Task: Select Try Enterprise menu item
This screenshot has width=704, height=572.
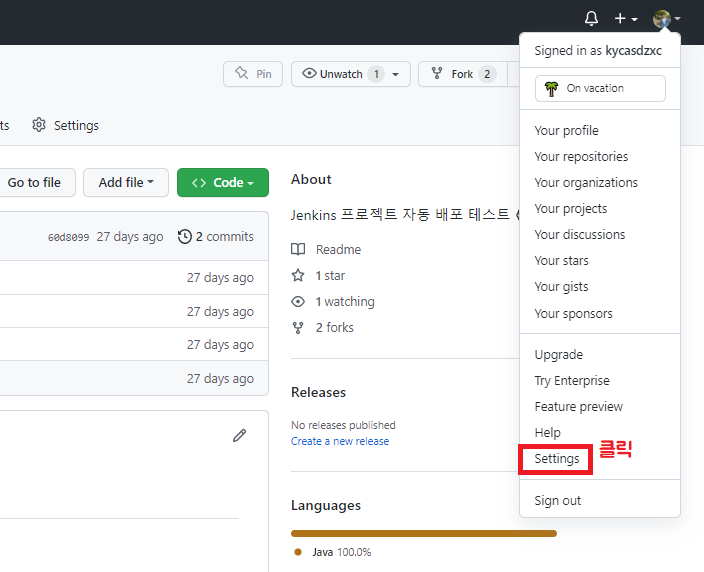Action: [x=572, y=381]
